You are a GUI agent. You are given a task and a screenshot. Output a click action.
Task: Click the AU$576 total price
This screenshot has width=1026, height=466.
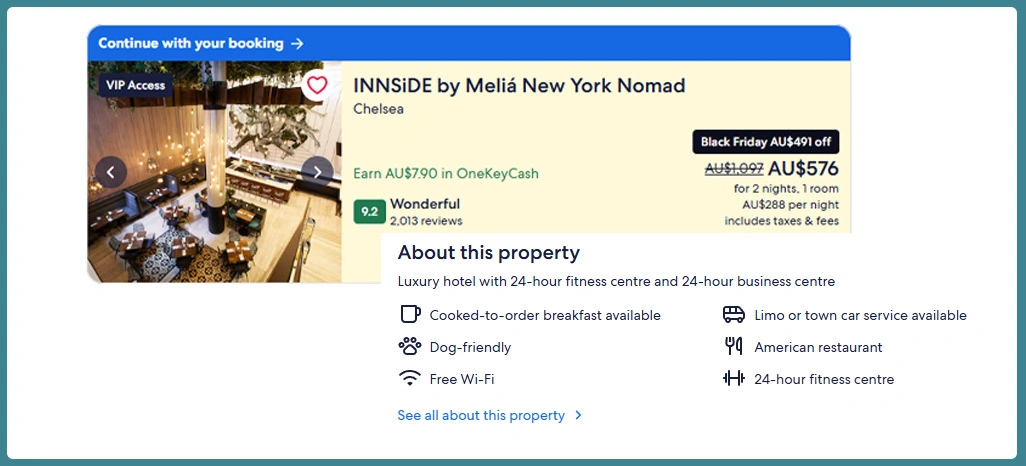coord(803,169)
